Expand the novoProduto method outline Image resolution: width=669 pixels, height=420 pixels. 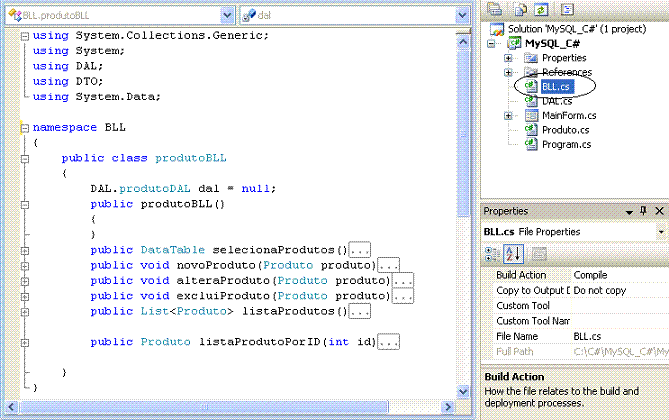pyautogui.click(x=25, y=266)
